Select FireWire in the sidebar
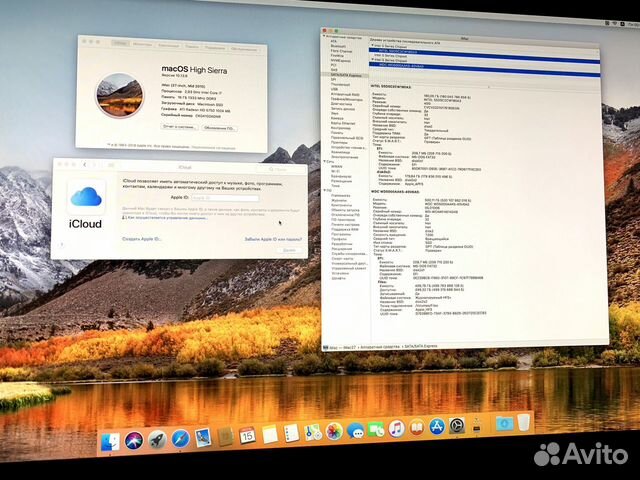This screenshot has width=640, height=480. pyautogui.click(x=337, y=56)
